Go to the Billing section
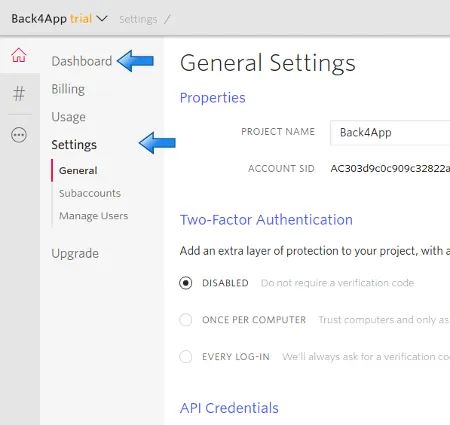Image resolution: width=450 pixels, height=425 pixels. click(68, 89)
